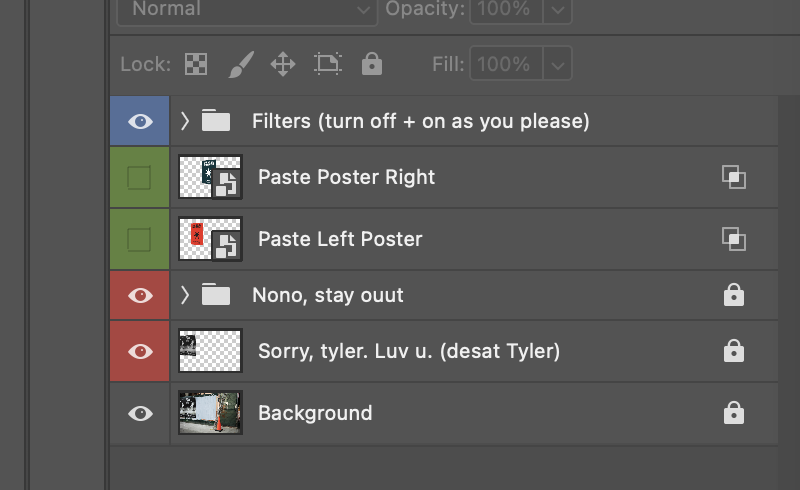Open the Normal blend mode dropdown
The width and height of the screenshot is (800, 490).
pos(245,10)
